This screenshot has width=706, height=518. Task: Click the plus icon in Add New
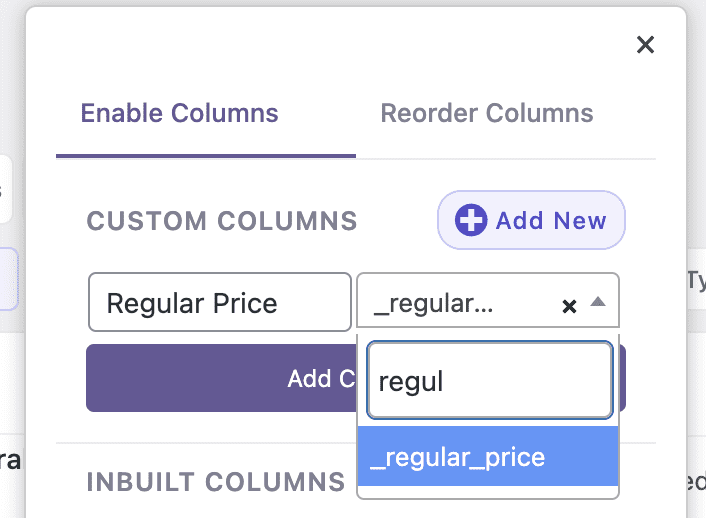pos(471,220)
